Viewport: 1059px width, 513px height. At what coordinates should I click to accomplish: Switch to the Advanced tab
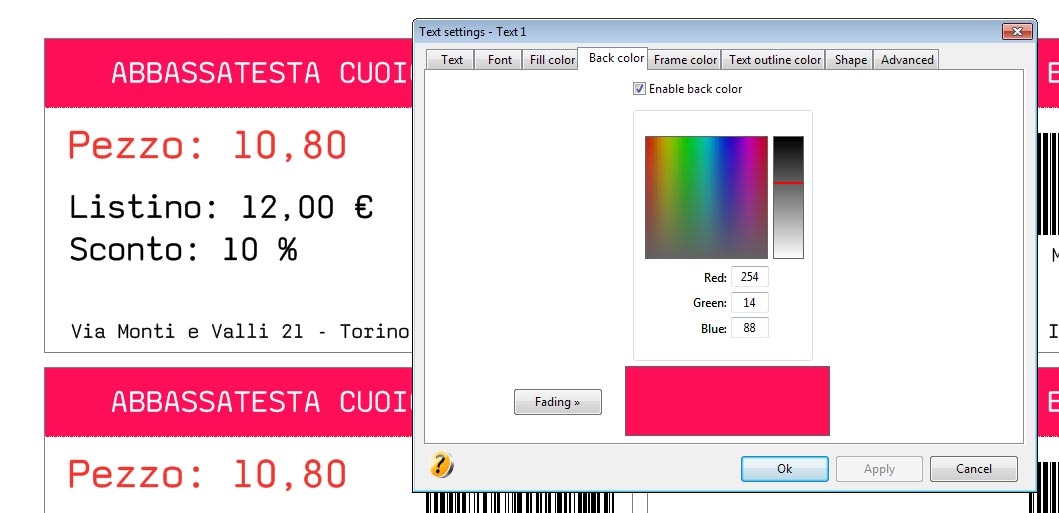click(906, 59)
